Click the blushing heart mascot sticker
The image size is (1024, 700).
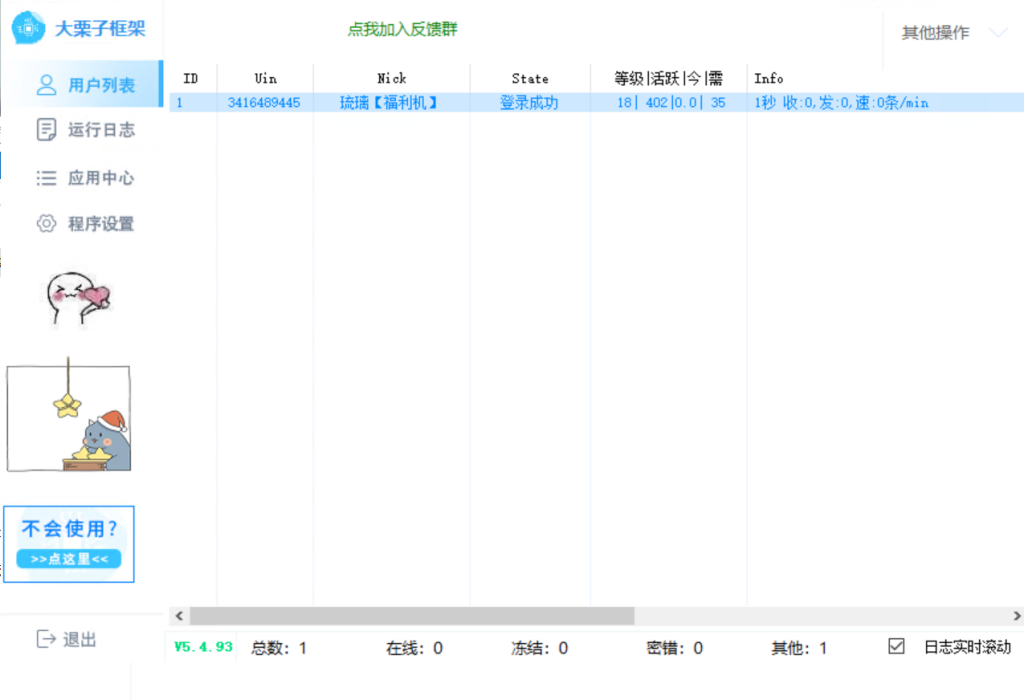coord(78,298)
